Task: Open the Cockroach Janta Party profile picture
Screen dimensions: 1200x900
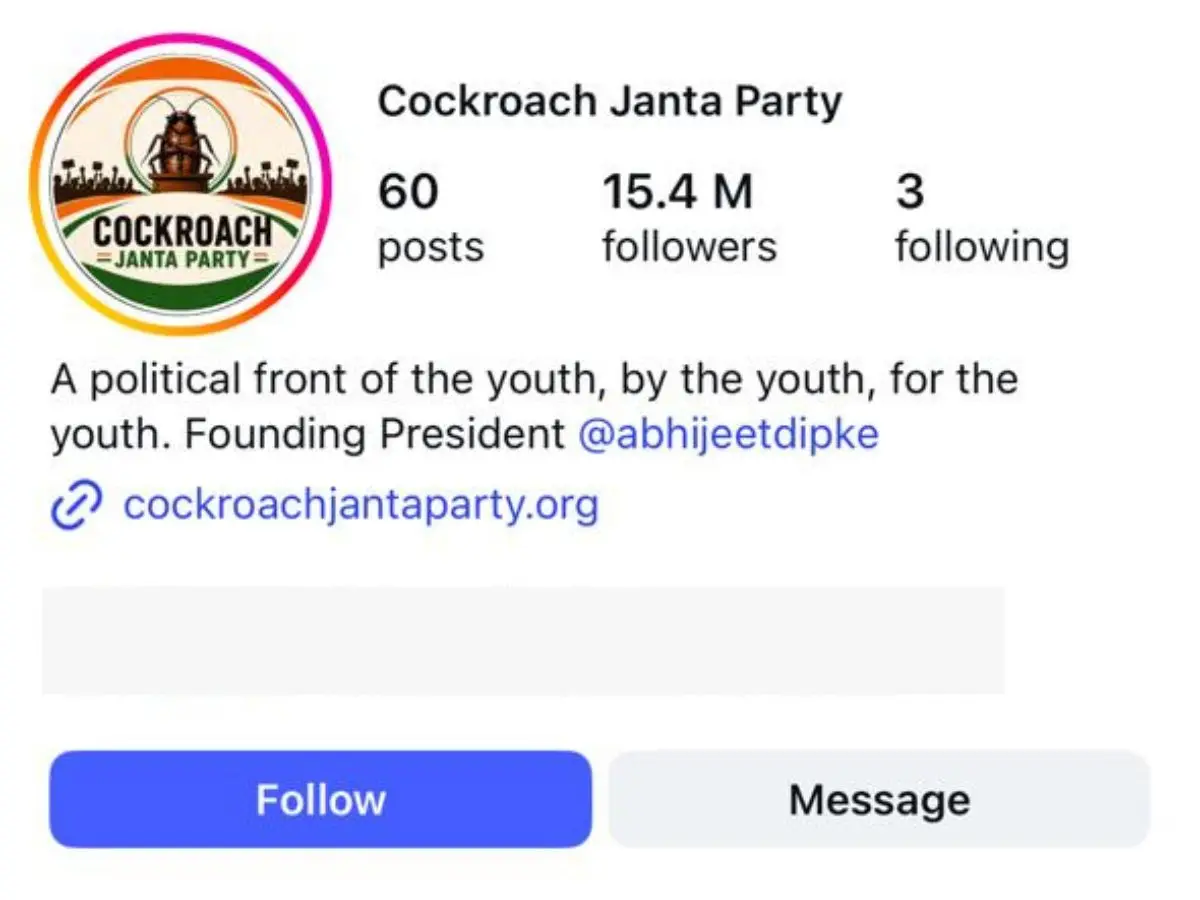Action: coord(181,185)
